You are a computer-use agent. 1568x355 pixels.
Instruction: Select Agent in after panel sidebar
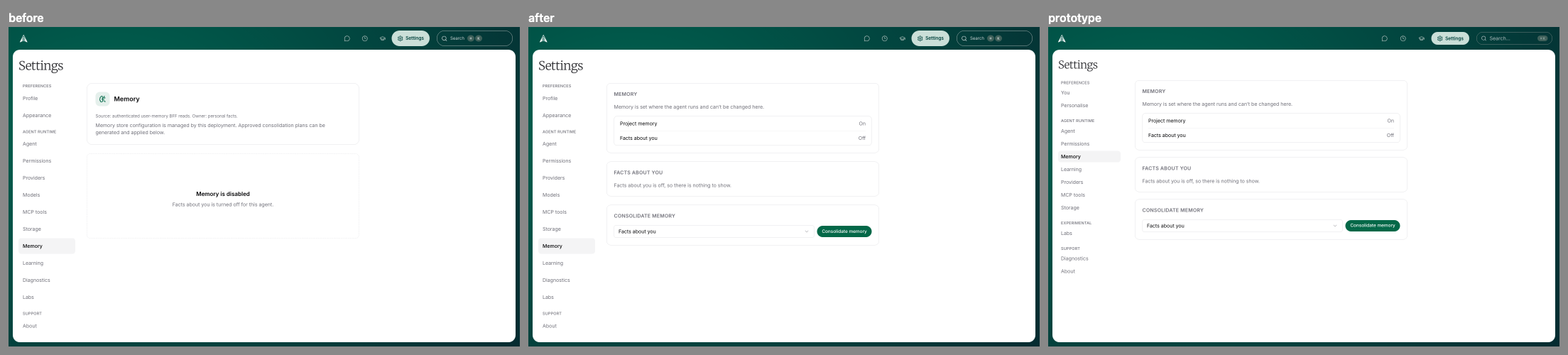click(567, 144)
